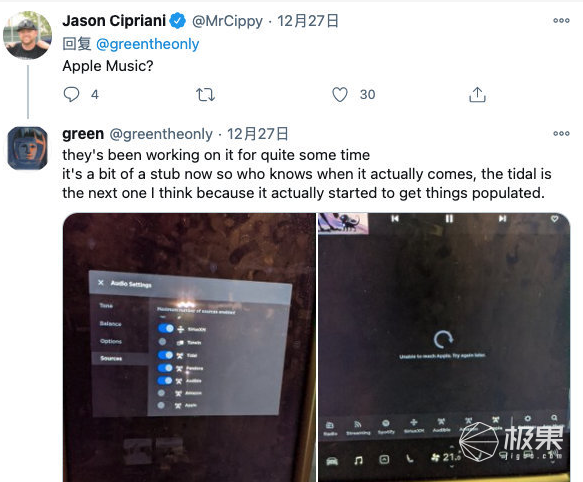Open the @greentheonly mention link
The image size is (583, 482).
click(x=148, y=44)
